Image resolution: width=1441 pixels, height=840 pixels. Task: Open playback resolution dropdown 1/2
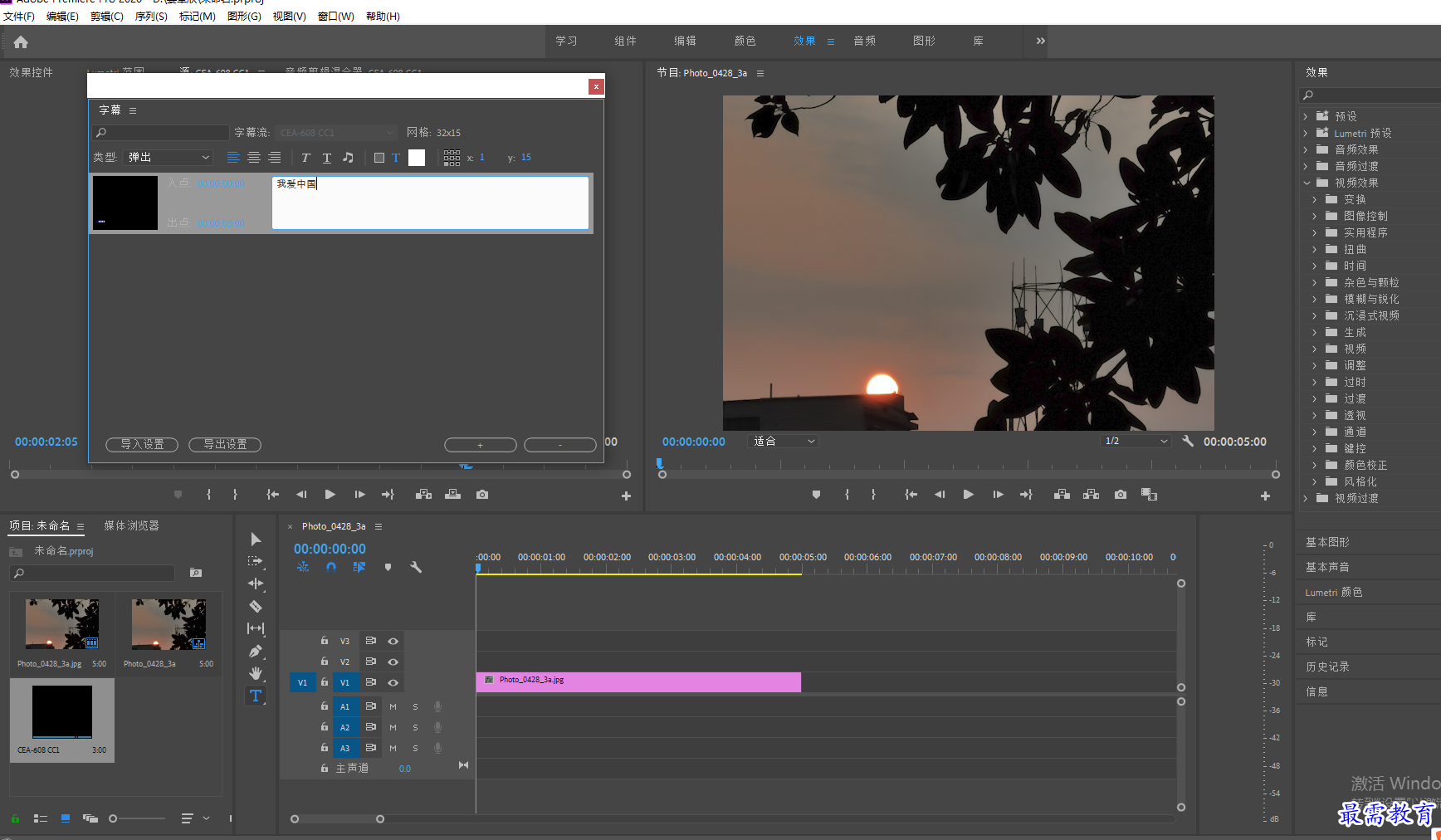1136,442
